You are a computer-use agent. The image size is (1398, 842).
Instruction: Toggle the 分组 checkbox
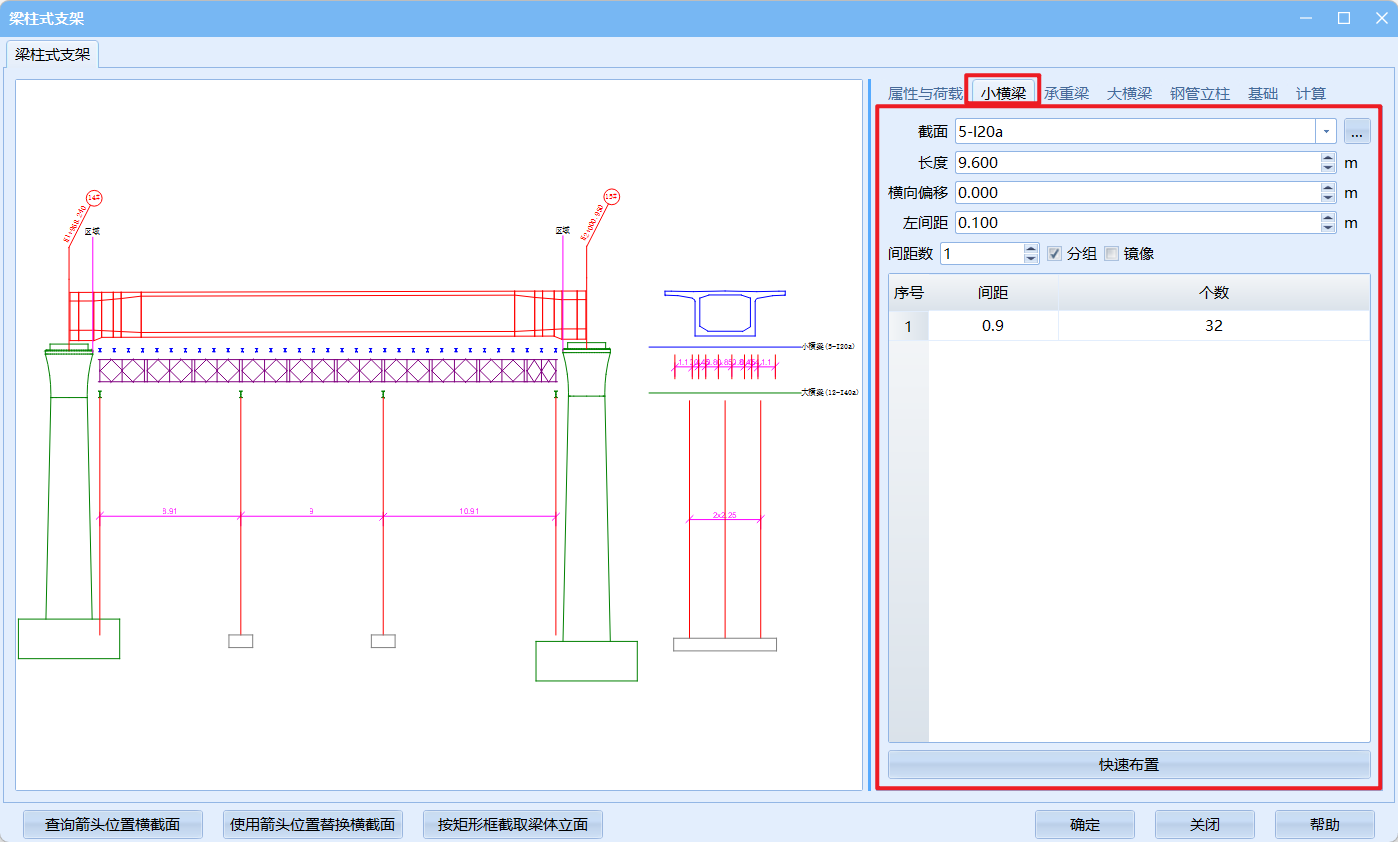pos(1054,254)
